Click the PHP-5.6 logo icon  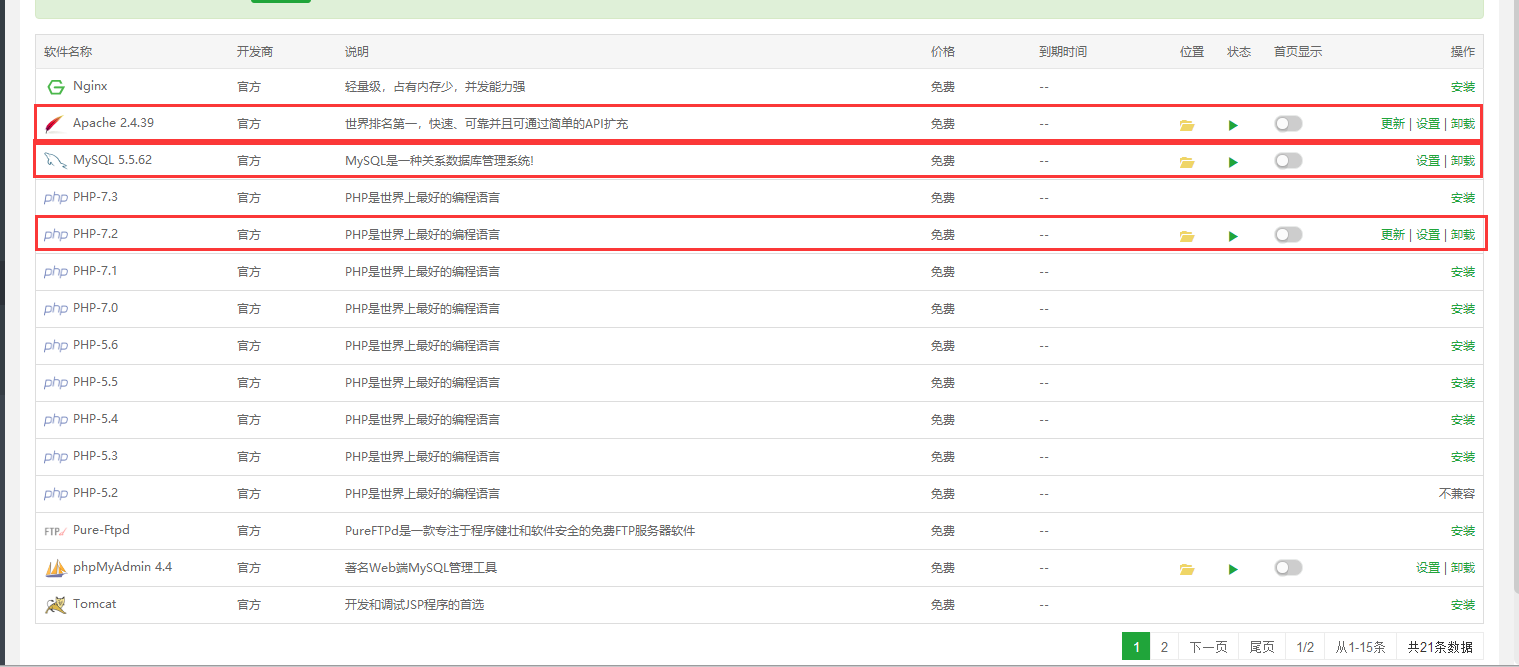tap(56, 346)
